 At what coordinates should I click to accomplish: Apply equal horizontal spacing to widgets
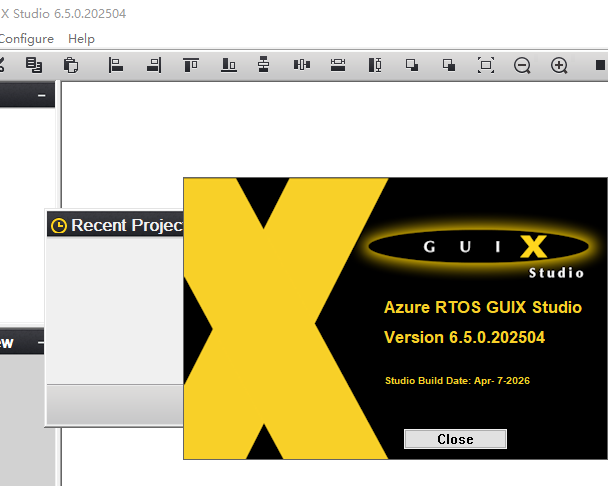(x=301, y=65)
